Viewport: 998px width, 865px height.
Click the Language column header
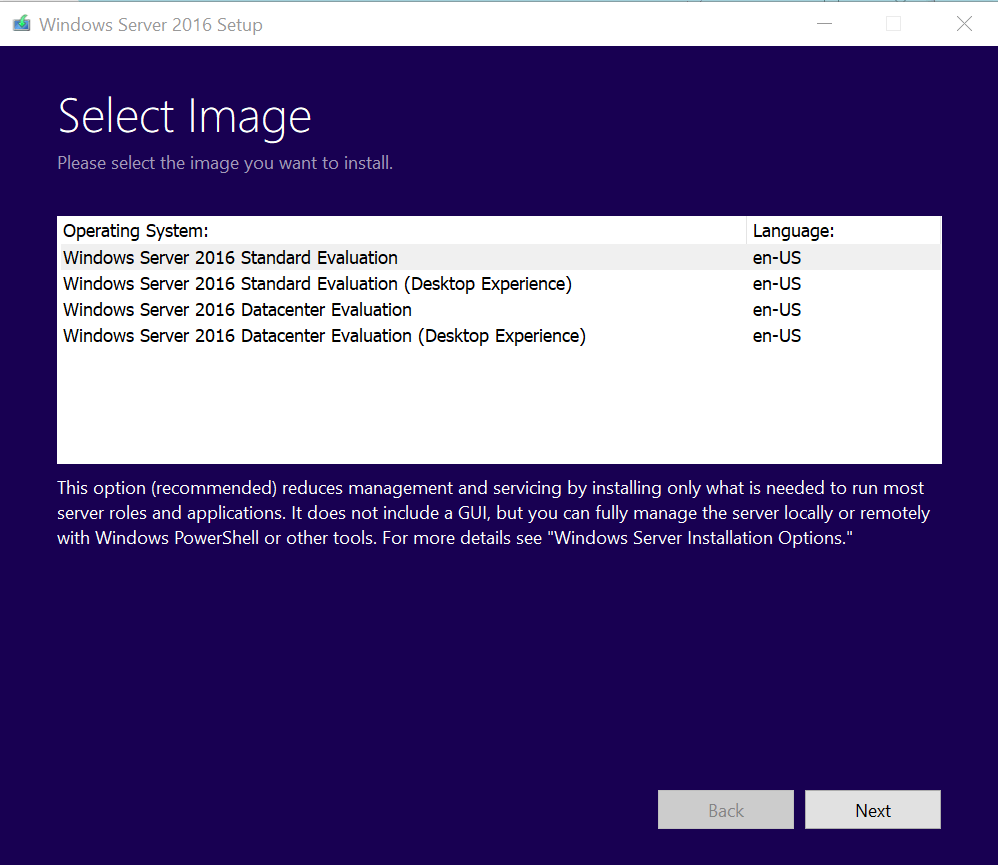(843, 230)
